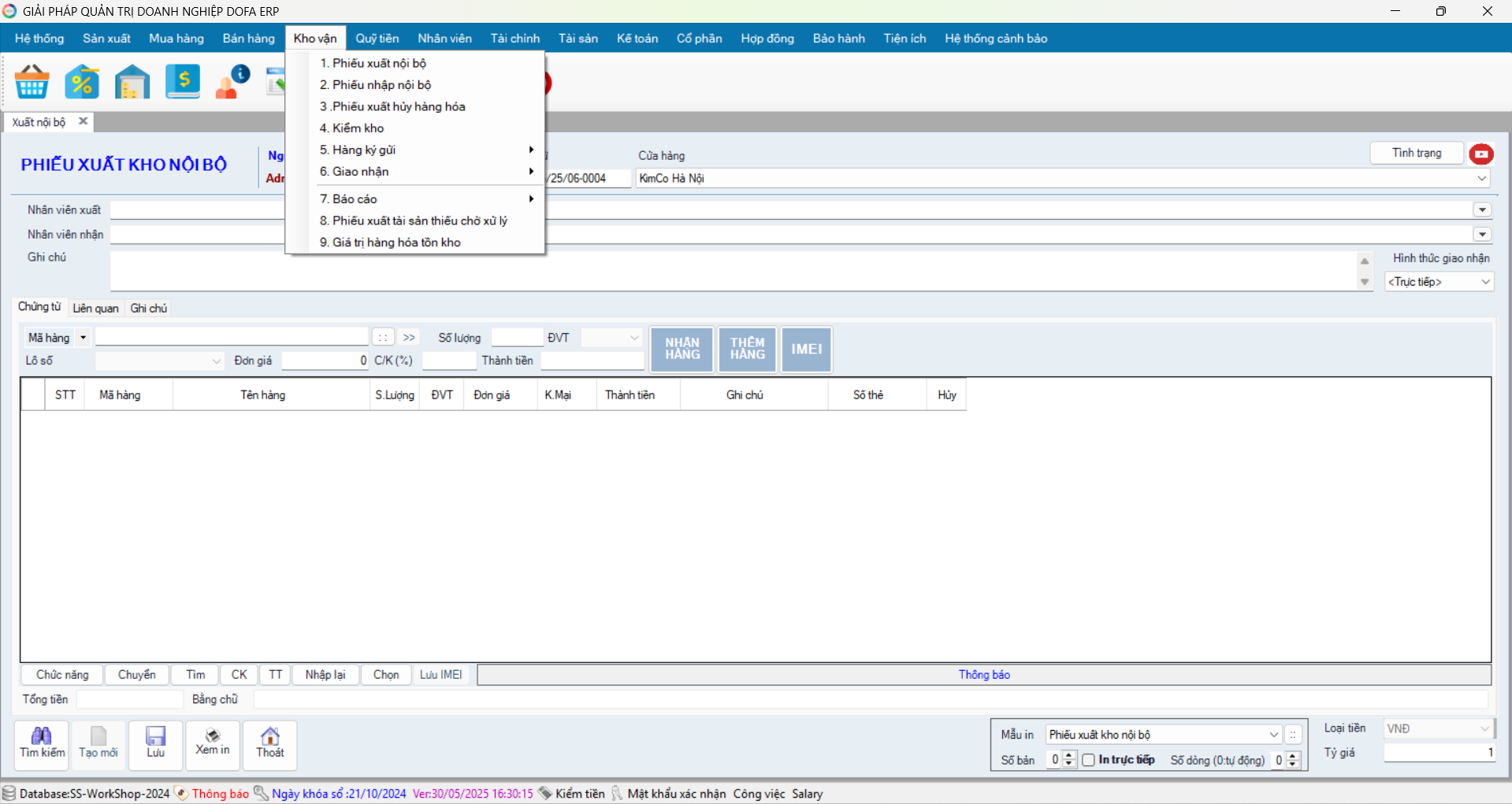Click the Chức năng button
Screen dimensions: 1512x804
point(62,675)
